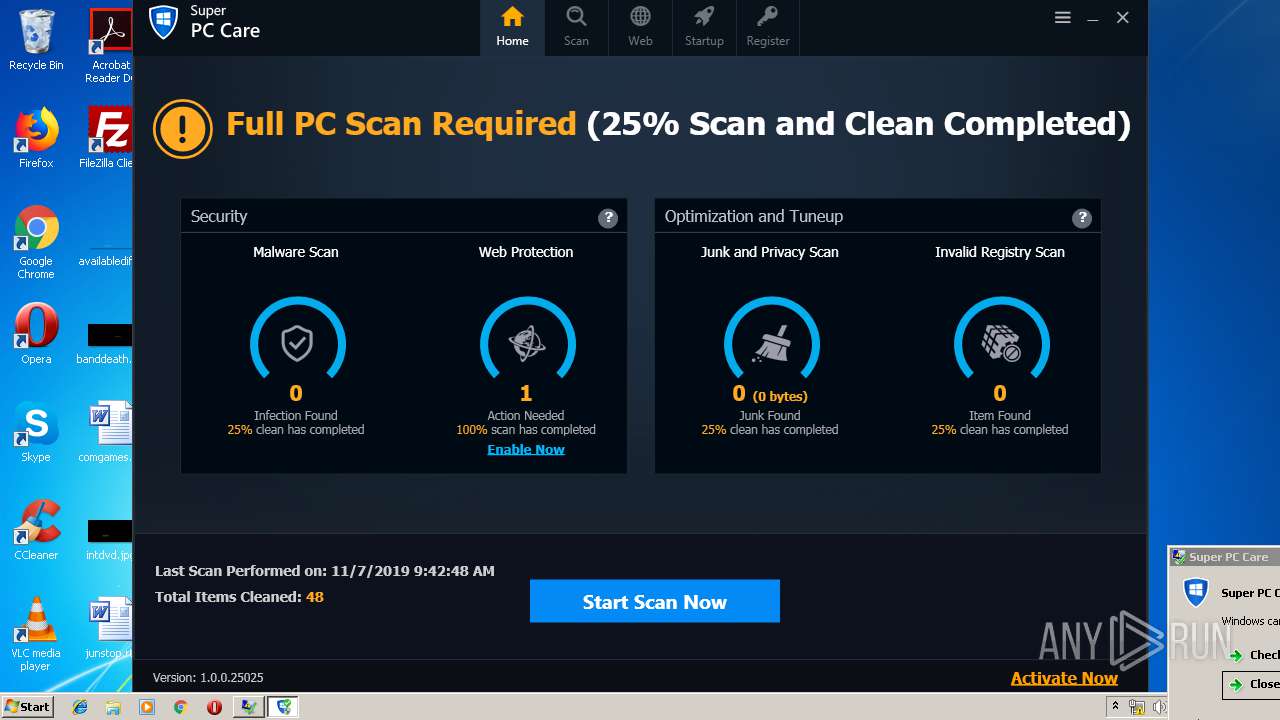Open the Register tab
1280x720 pixels.
pos(768,27)
